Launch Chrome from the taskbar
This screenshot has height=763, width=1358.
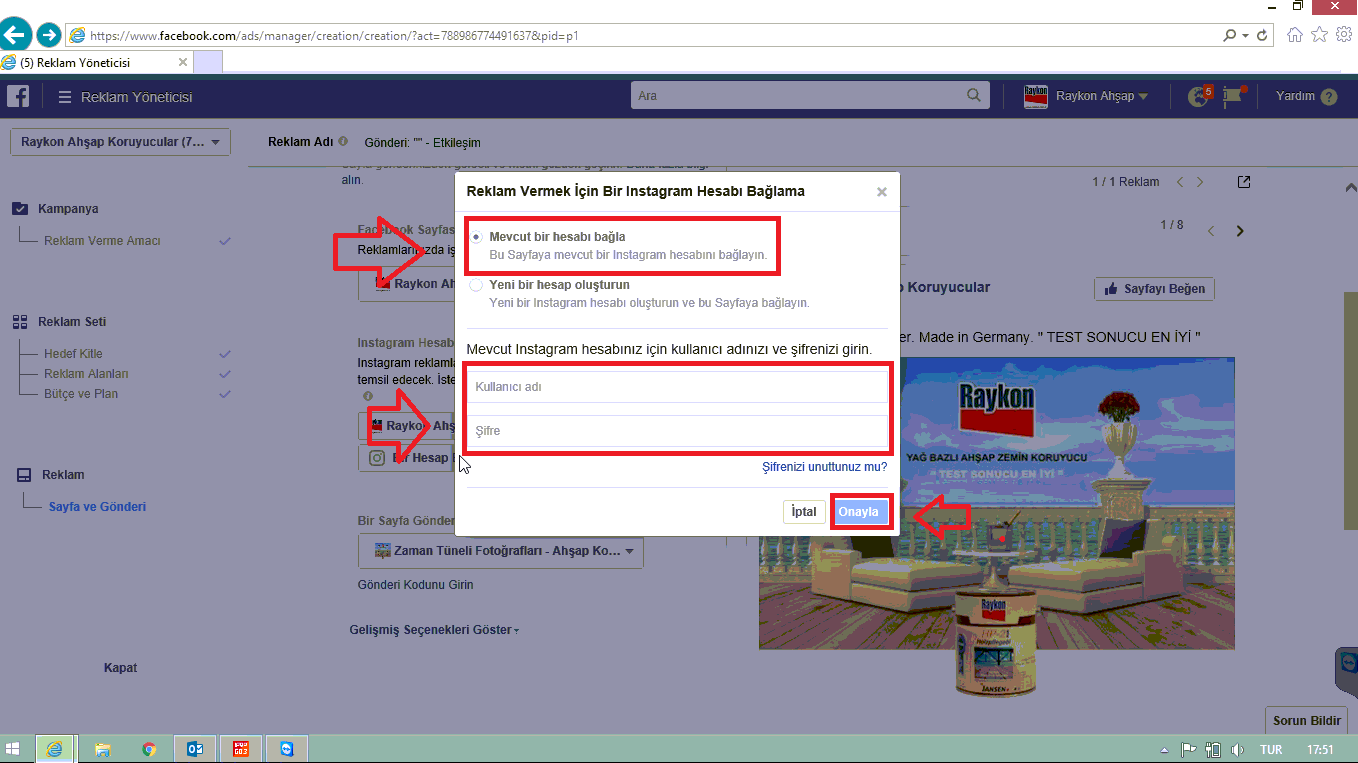point(149,749)
